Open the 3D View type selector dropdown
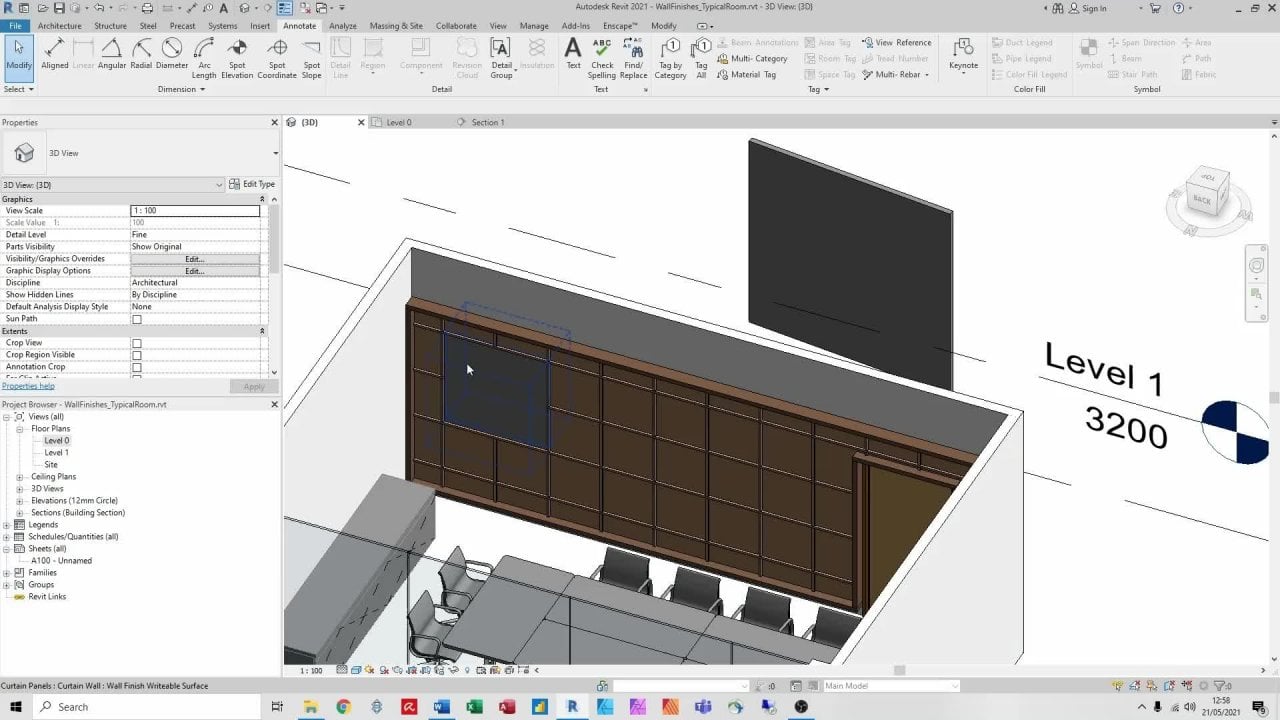This screenshot has width=1280, height=720. tap(275, 153)
